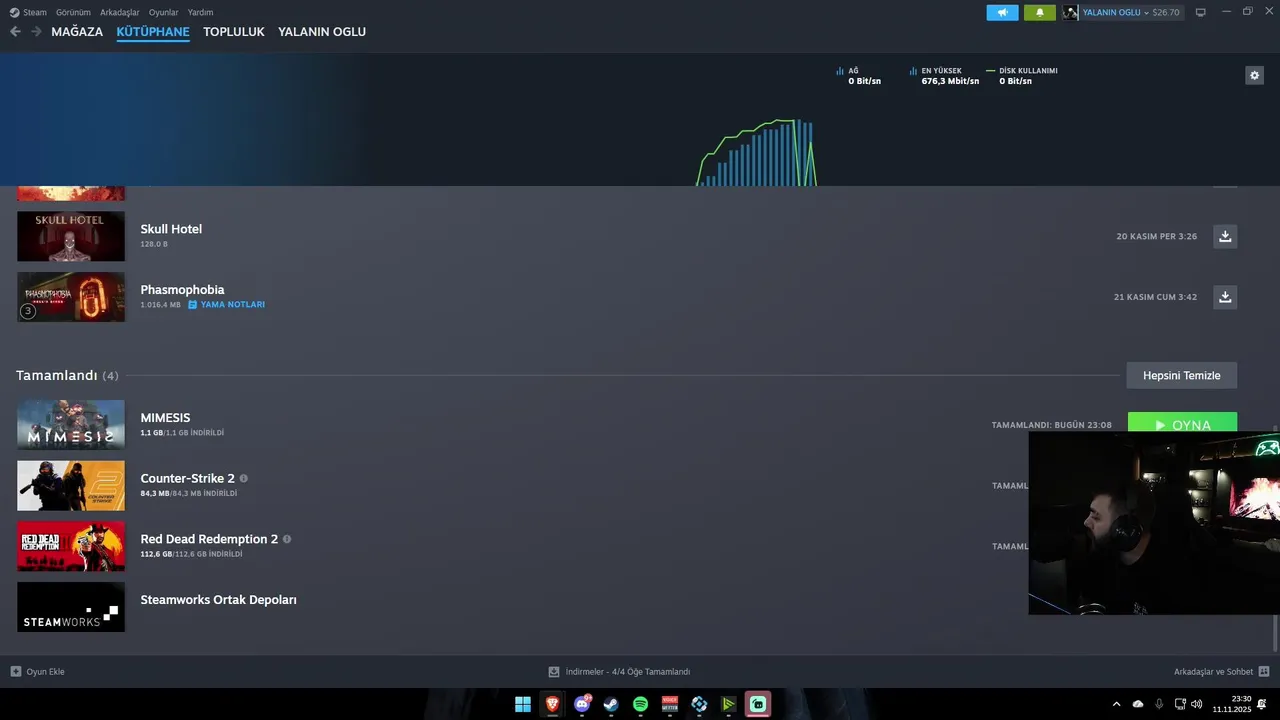Switch to Big Picture mode icon
Image resolution: width=1280 pixels, height=720 pixels.
(x=1201, y=12)
